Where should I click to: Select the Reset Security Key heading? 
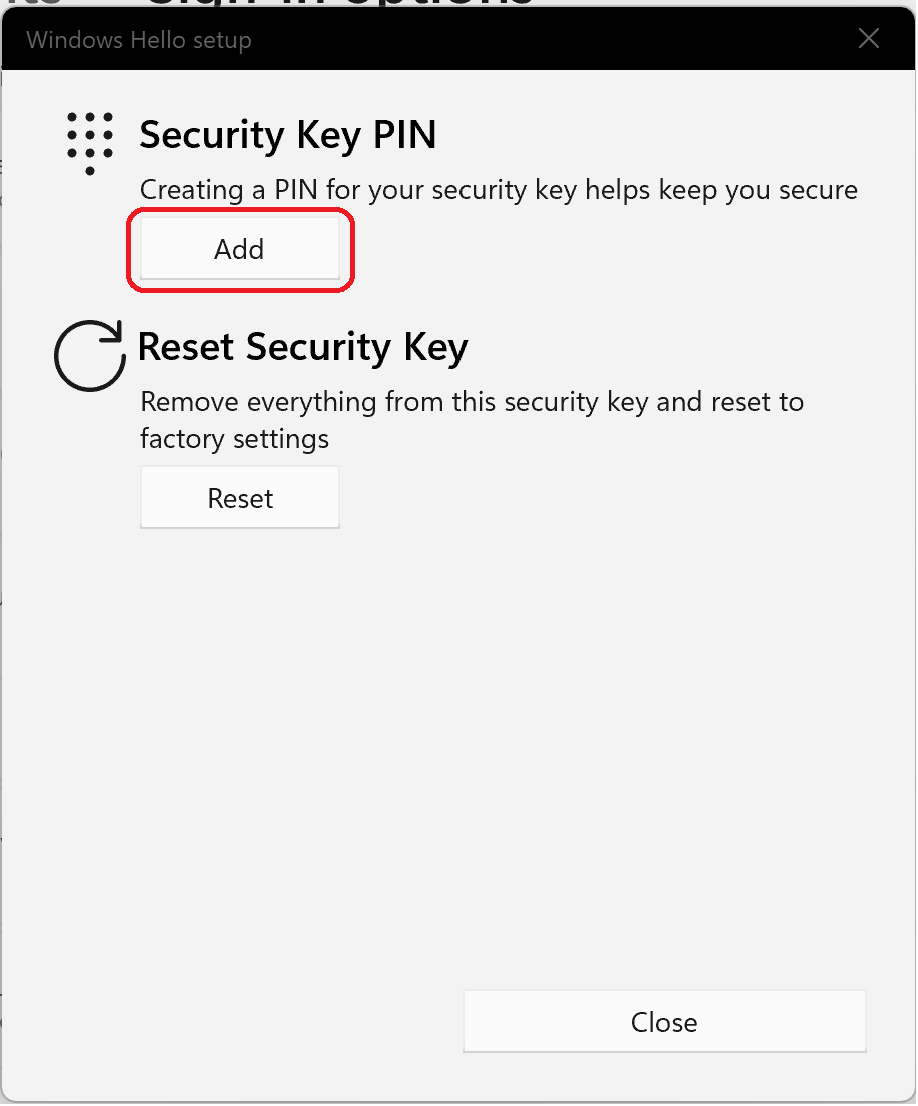coord(303,347)
